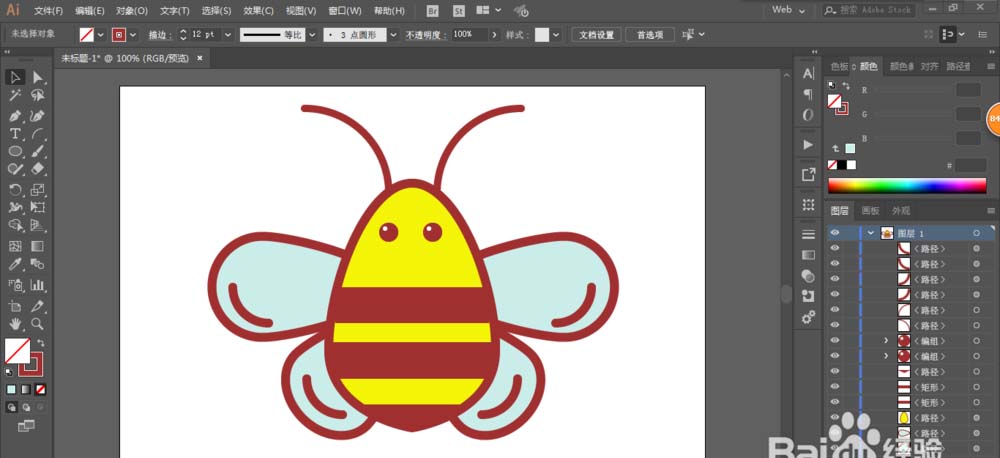
Task: Toggle visibility of the second 矩形 layer
Action: (835, 402)
